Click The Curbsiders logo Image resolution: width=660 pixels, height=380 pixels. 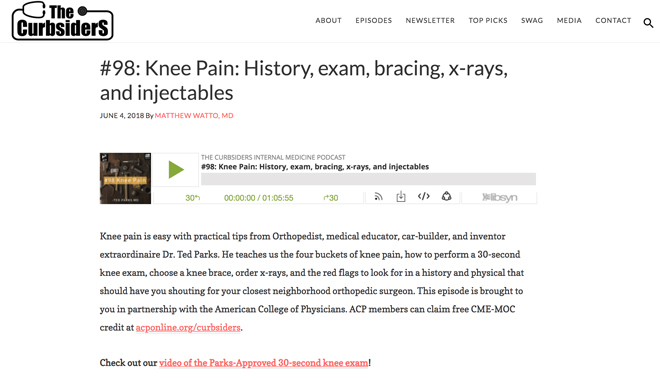pyautogui.click(x=63, y=21)
